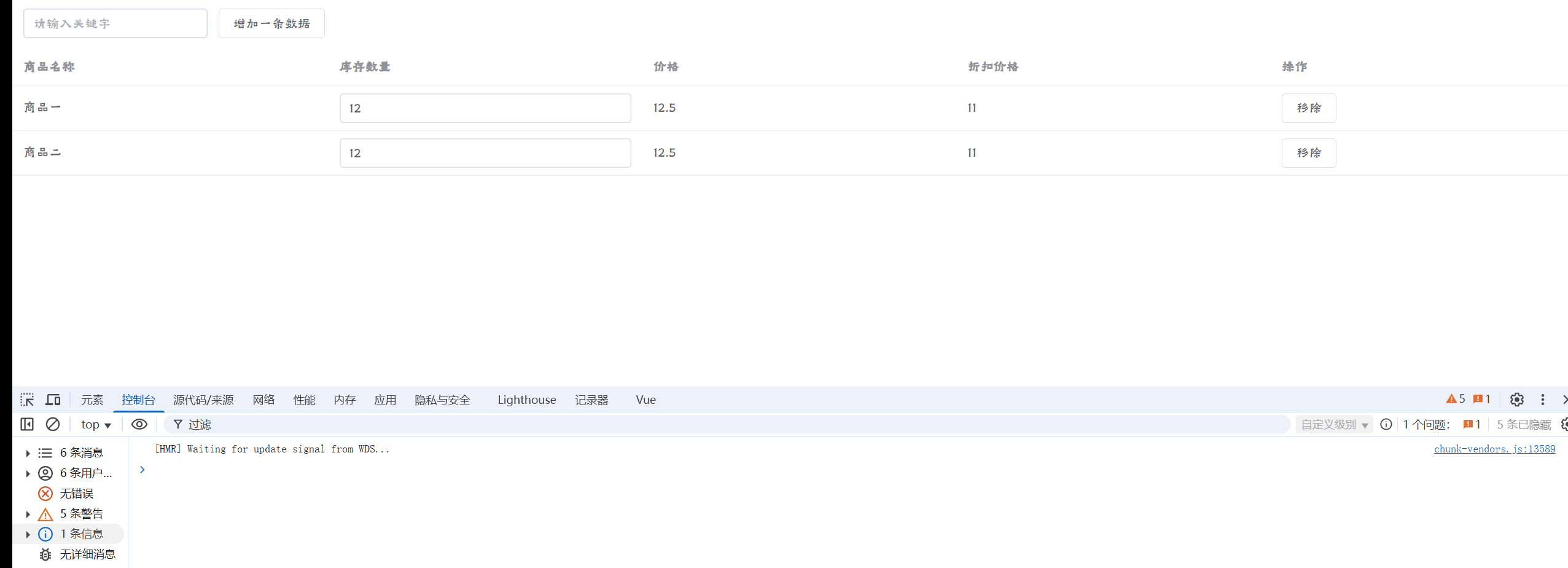This screenshot has width=1568, height=568.
Task: Remove 商品二 with its 移除 button
Action: (1309, 153)
